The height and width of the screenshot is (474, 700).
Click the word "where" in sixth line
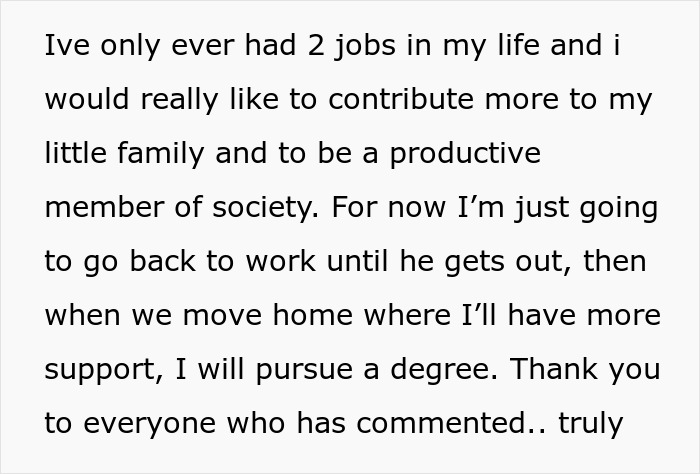[407, 314]
